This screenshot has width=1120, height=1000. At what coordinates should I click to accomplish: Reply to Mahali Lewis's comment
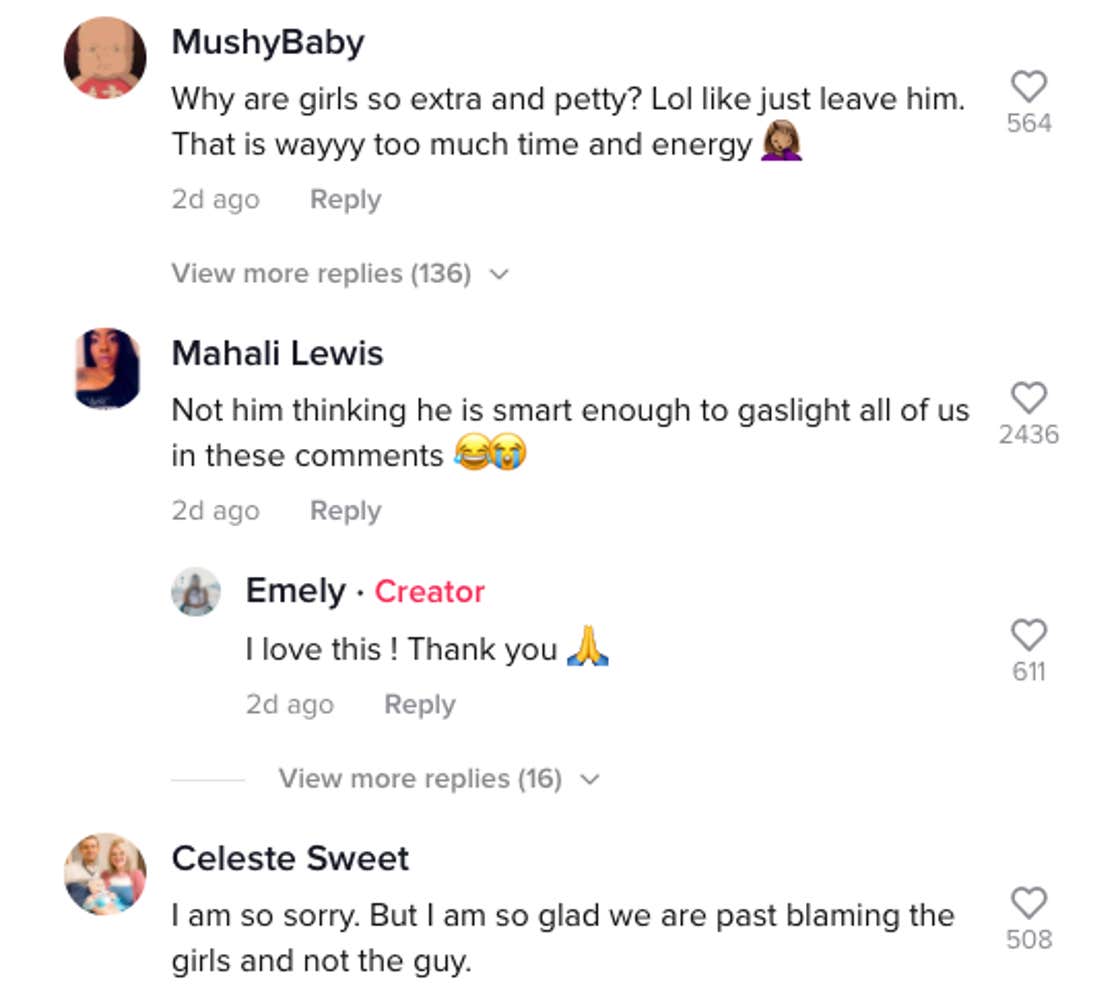345,510
